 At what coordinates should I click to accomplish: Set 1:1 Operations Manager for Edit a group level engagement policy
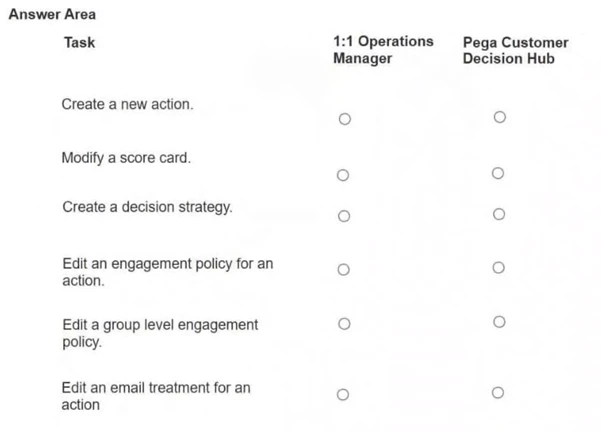[344, 324]
